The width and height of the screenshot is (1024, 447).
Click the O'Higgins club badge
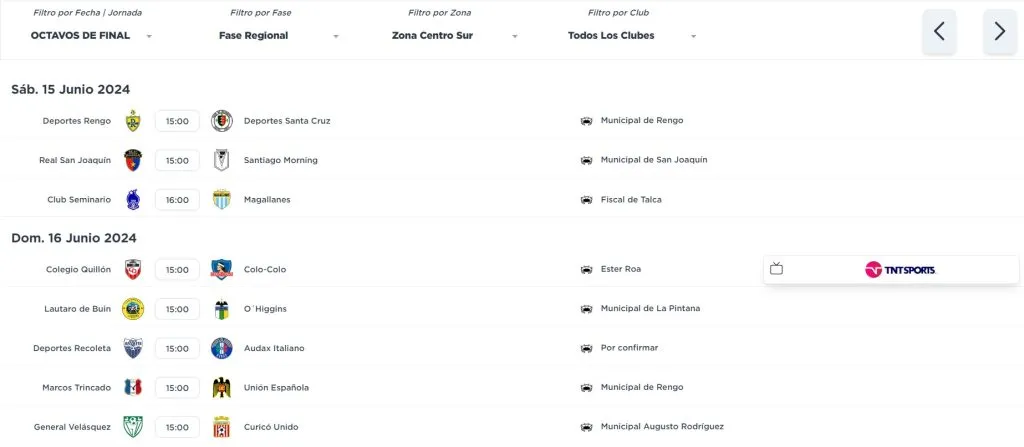[x=221, y=309]
